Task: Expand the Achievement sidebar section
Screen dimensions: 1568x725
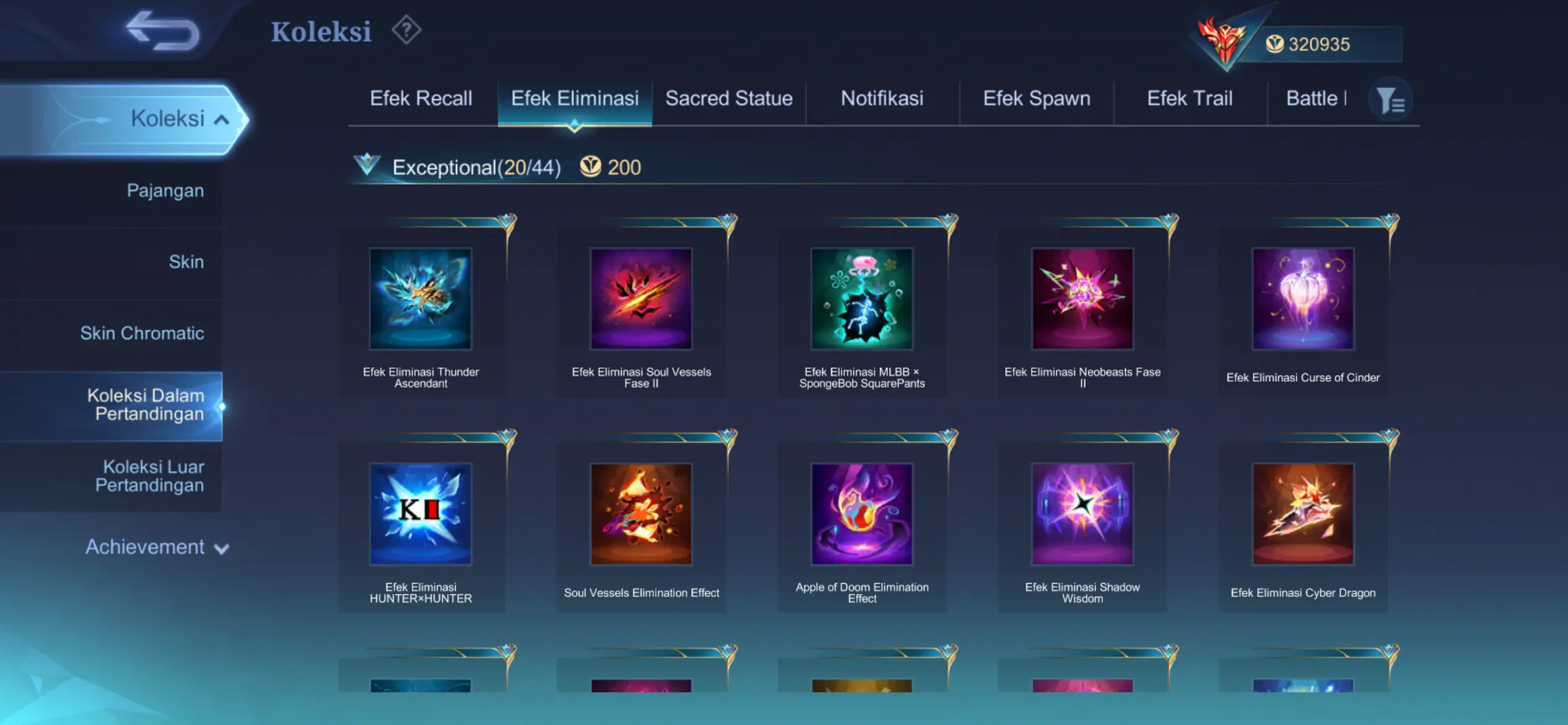Action: click(157, 547)
